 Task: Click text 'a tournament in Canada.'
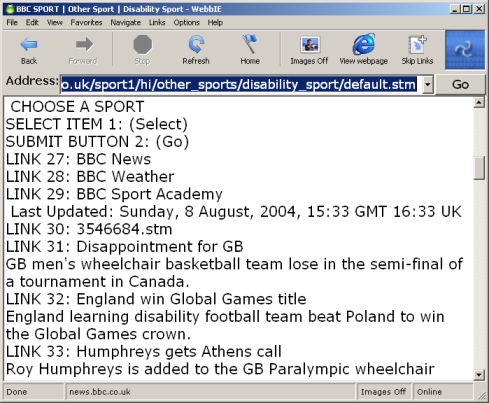97,282
